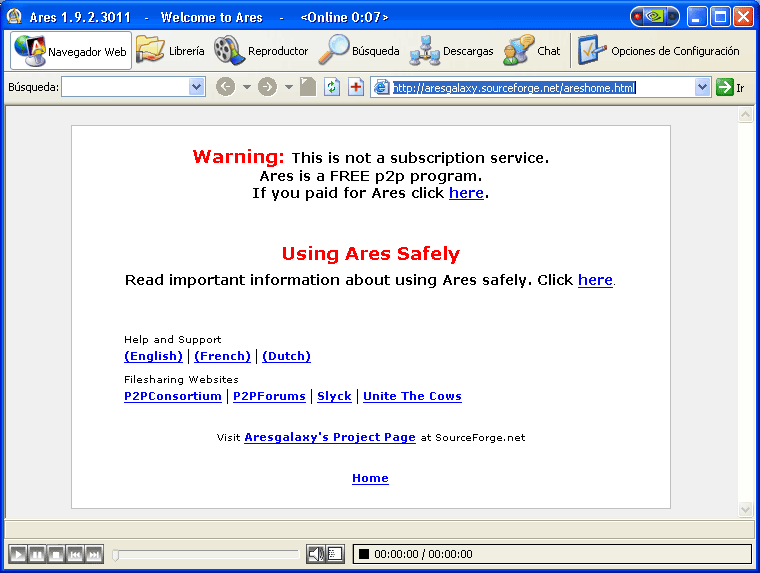Viewport: 760px width, 573px height.
Task: Click the playback seek slider
Action: click(205, 554)
